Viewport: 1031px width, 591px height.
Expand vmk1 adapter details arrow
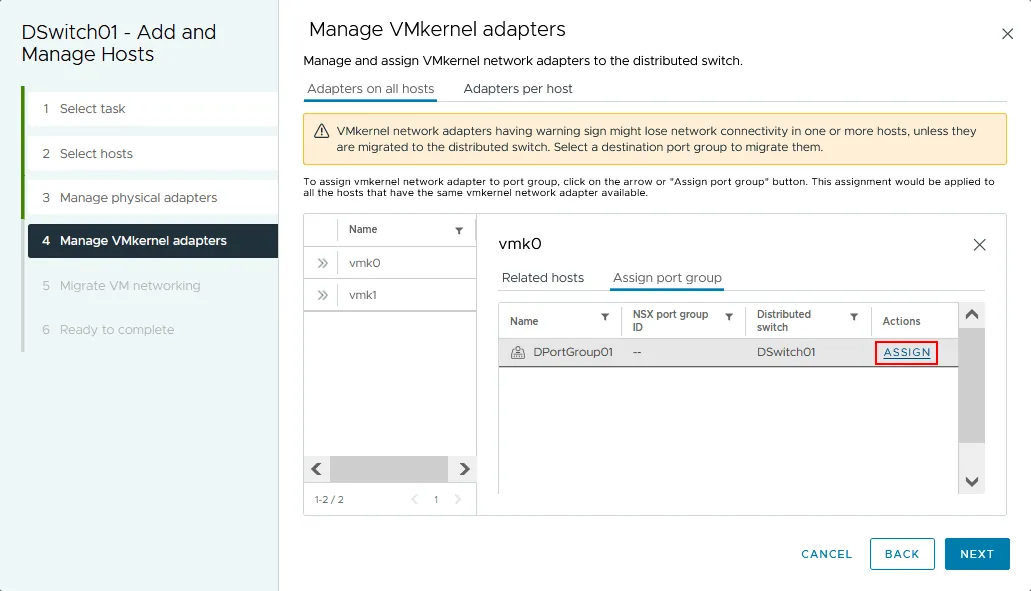pyautogui.click(x=322, y=295)
